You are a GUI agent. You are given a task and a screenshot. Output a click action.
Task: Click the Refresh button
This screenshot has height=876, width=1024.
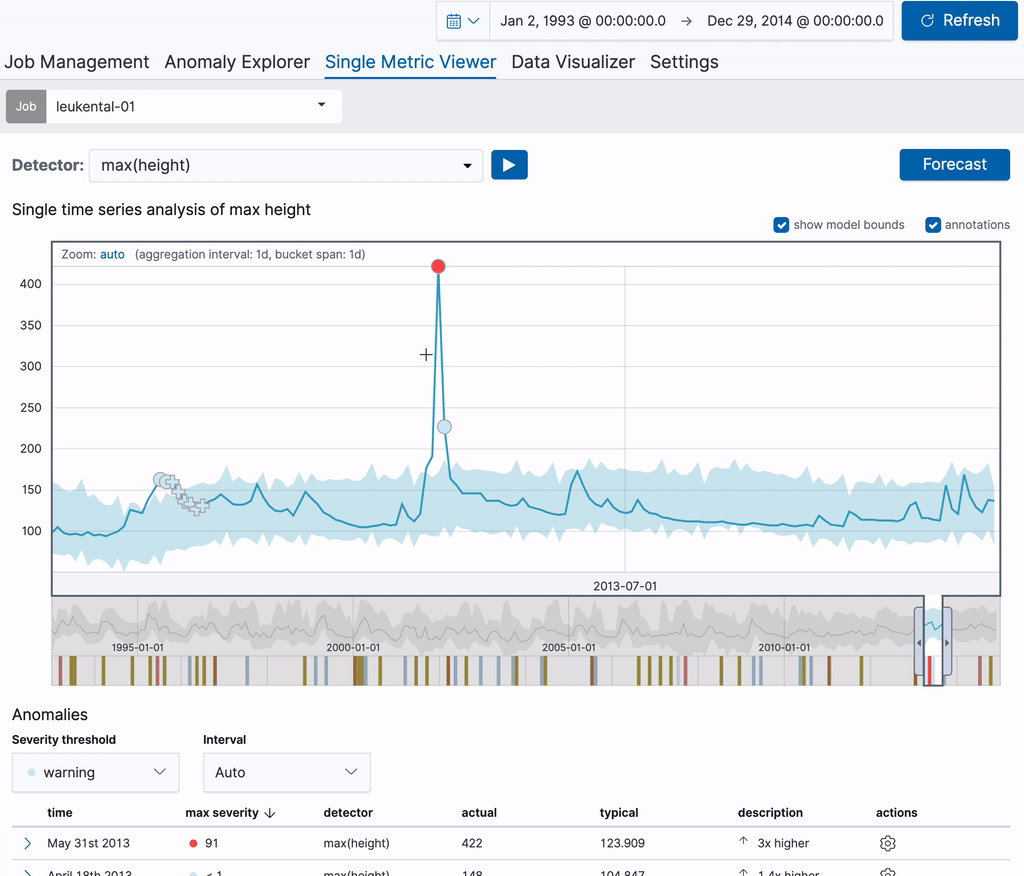(960, 21)
